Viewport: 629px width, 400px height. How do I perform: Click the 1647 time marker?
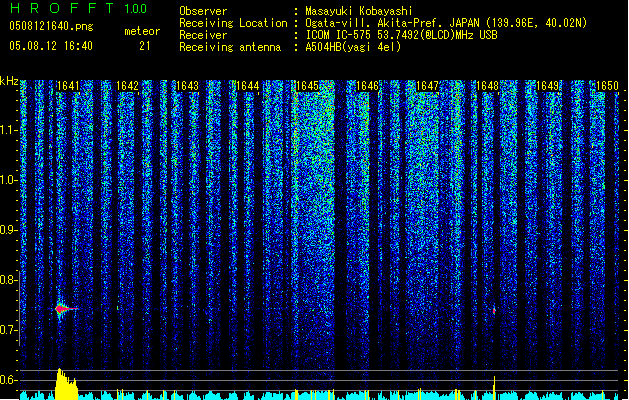pyautogui.click(x=428, y=86)
